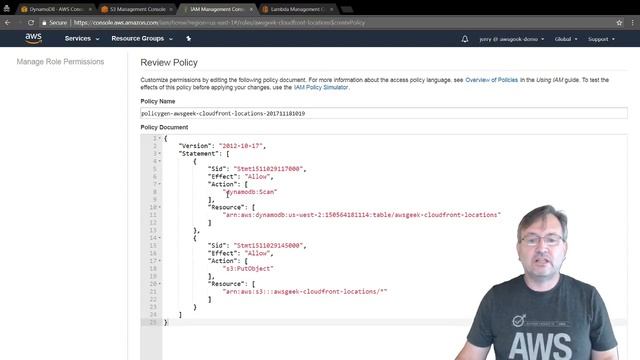Collapse the Action fold arrow on line 7

[x=160, y=184]
